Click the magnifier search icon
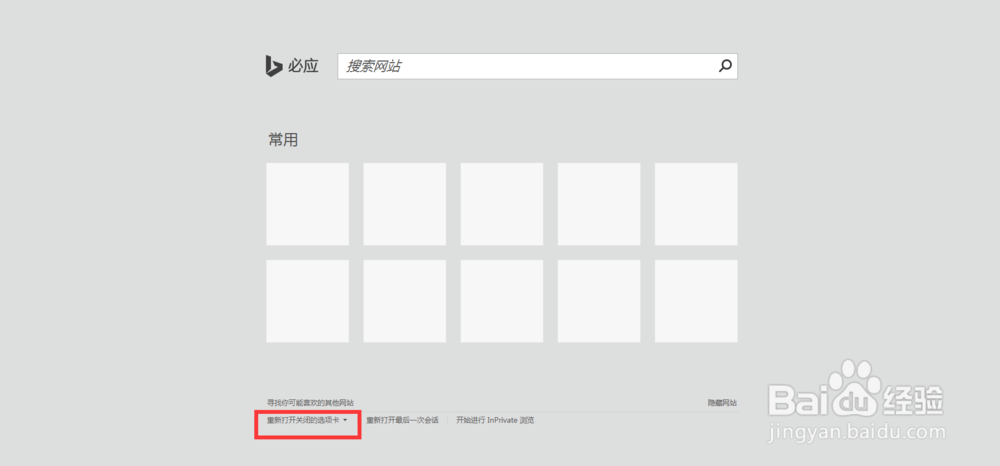 (725, 66)
